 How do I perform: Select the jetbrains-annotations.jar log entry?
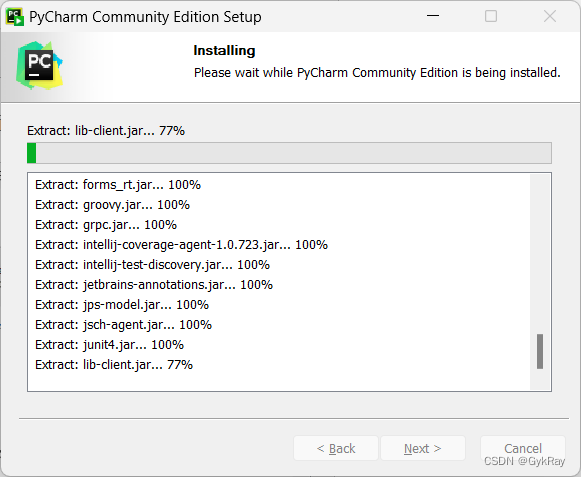click(x=154, y=285)
